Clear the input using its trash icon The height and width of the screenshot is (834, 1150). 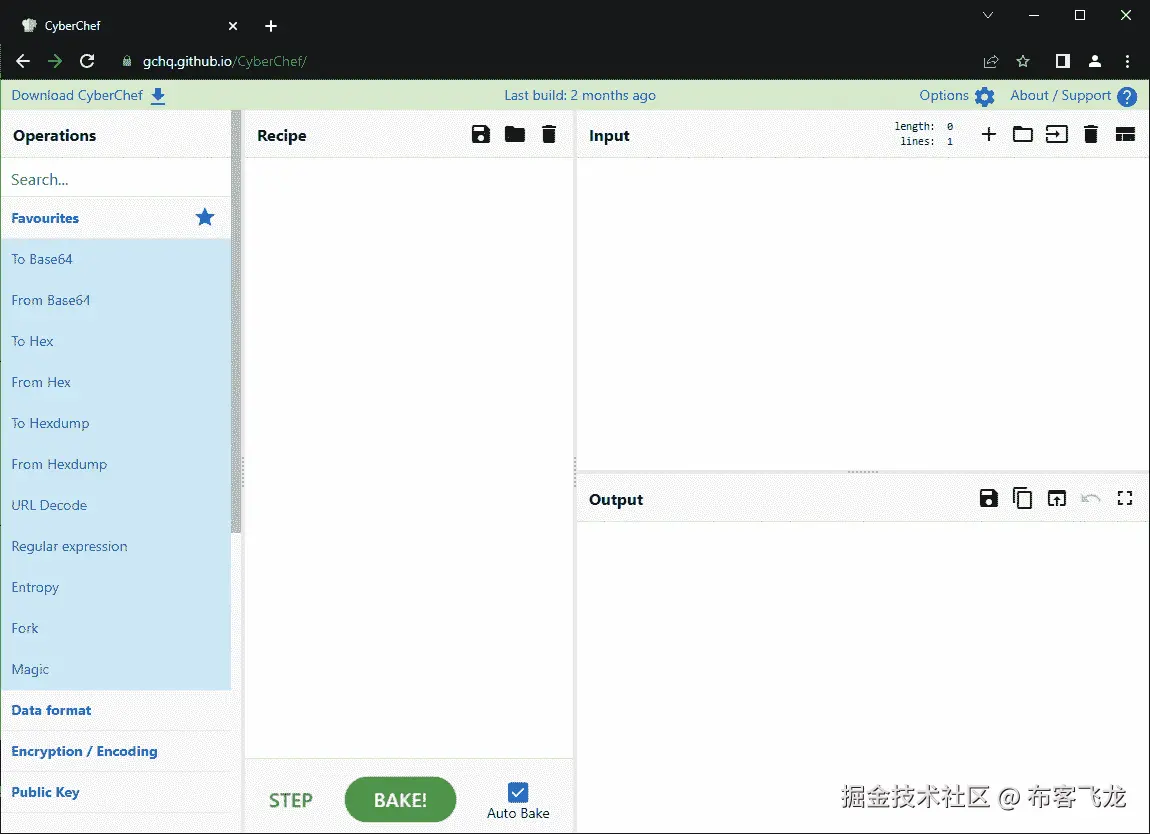pyautogui.click(x=1090, y=133)
